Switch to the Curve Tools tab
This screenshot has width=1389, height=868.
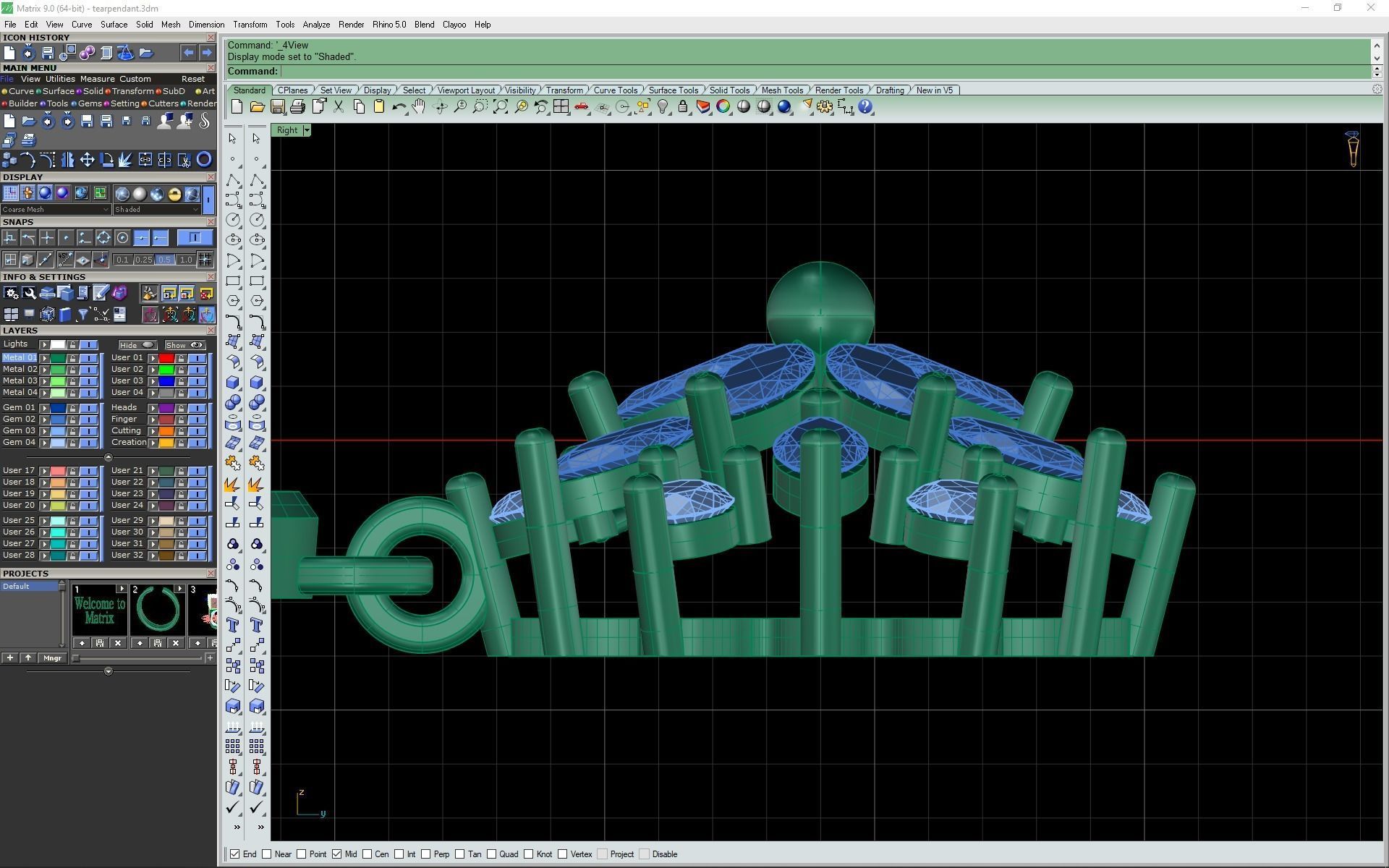(615, 90)
